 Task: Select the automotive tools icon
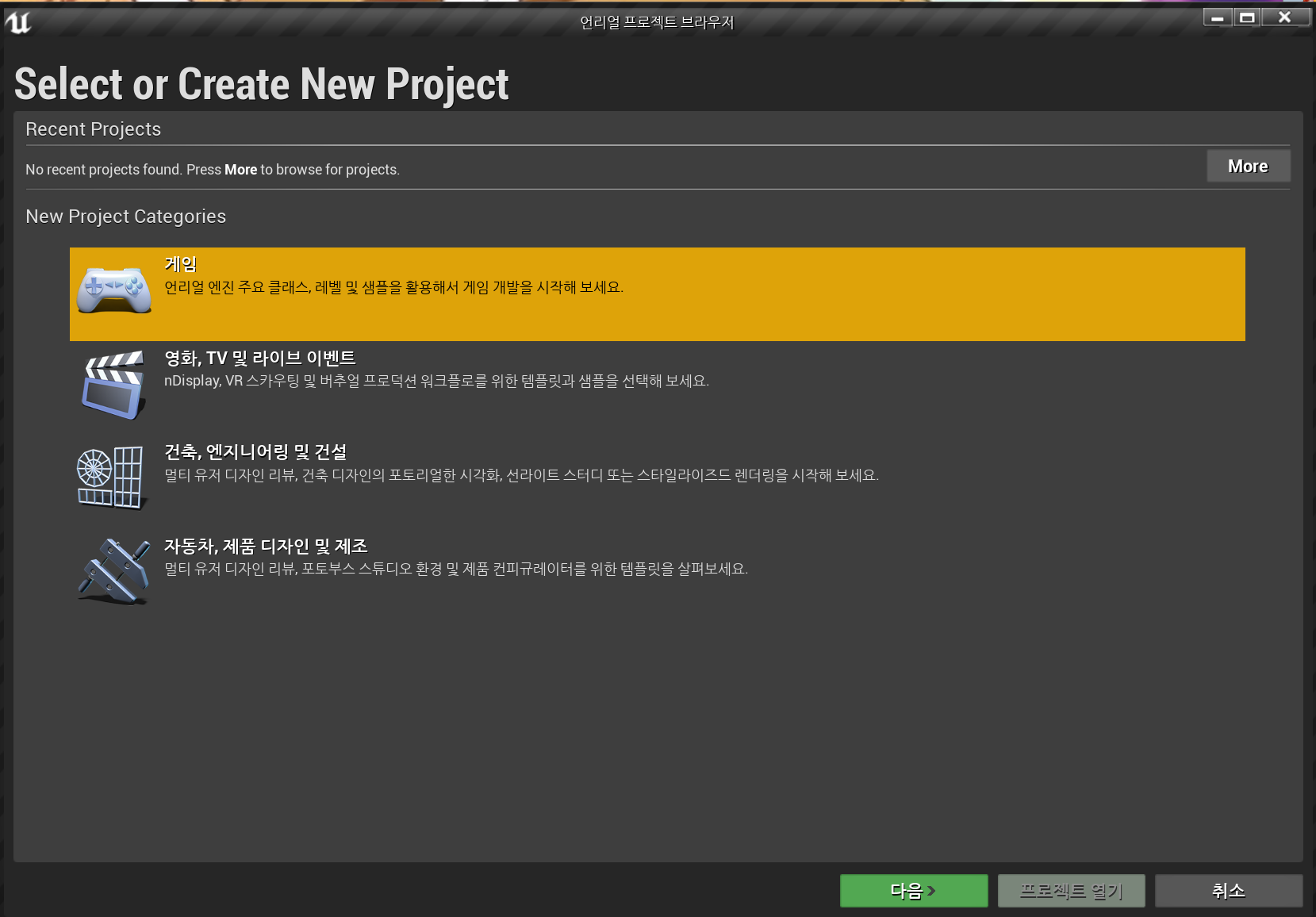tap(114, 571)
